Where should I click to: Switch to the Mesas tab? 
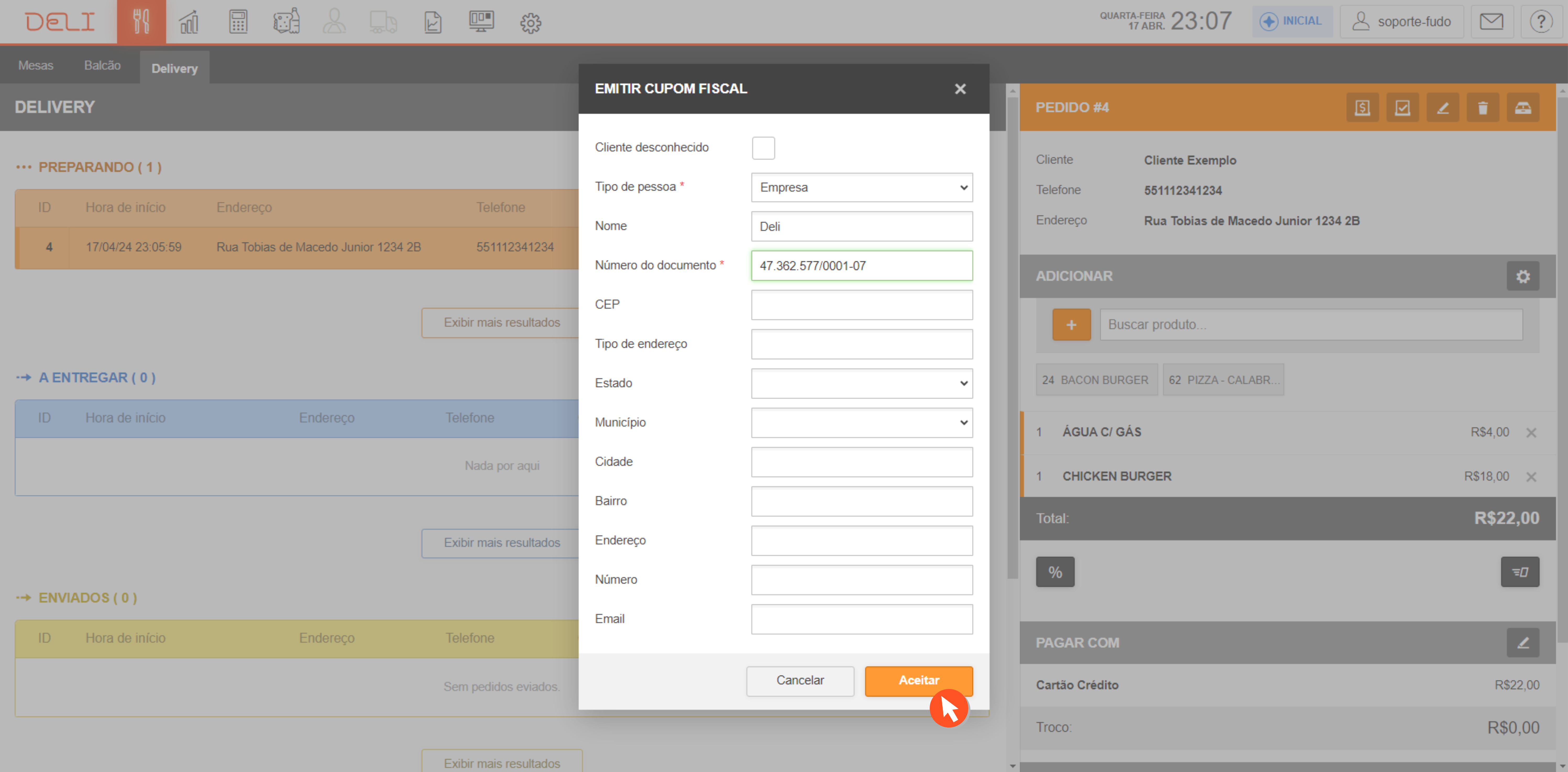click(x=36, y=66)
